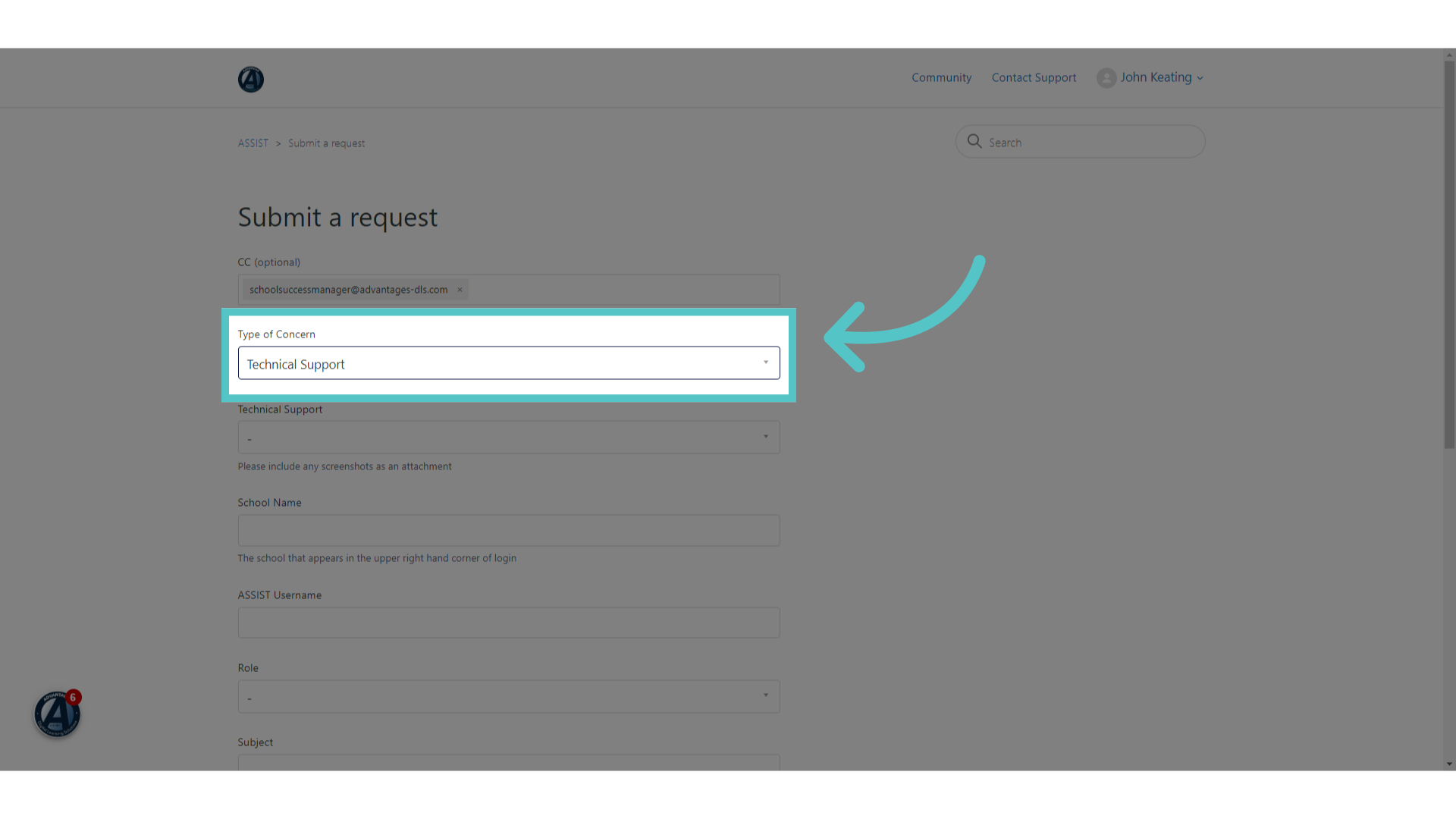Open the Community page

[x=941, y=77]
